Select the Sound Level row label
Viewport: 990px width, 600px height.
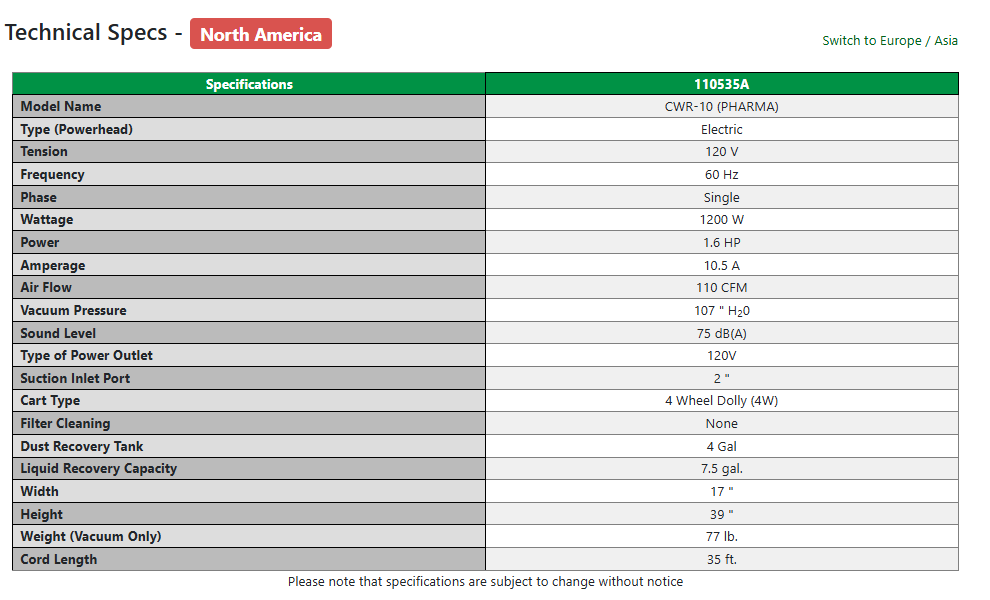(58, 333)
